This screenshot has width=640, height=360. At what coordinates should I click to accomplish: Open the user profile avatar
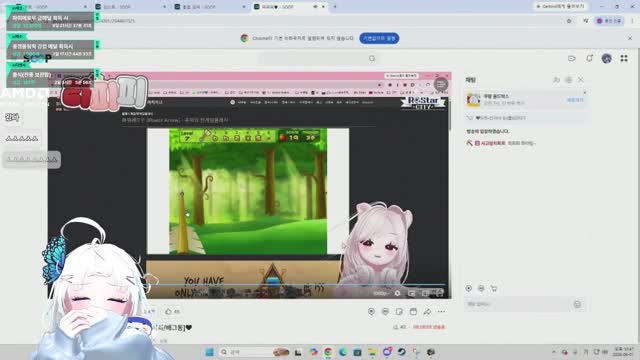[x=607, y=58]
